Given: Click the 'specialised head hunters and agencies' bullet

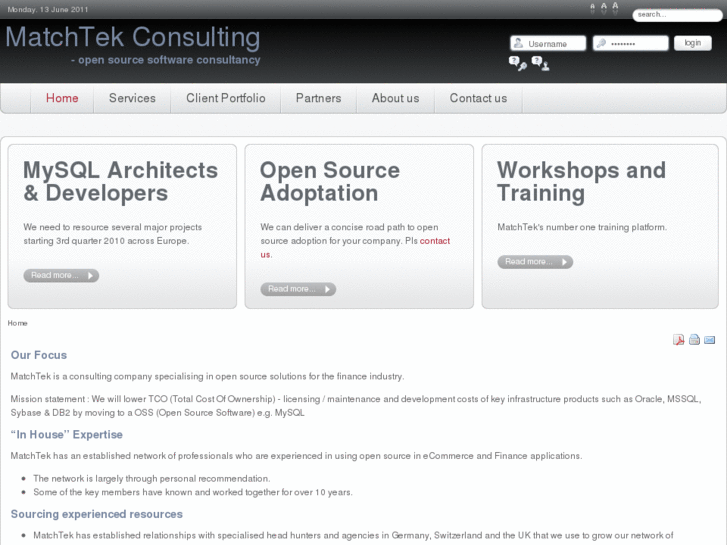Looking at the screenshot, I should (353, 535).
